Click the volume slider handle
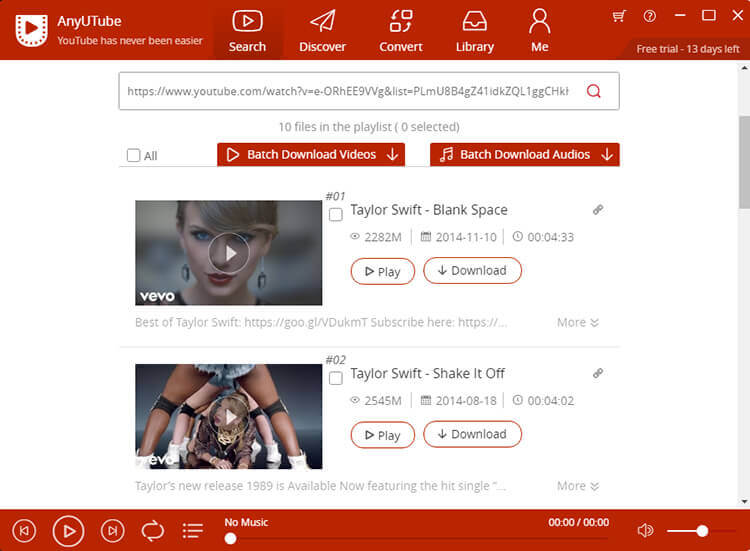This screenshot has width=750, height=551. 702,530
